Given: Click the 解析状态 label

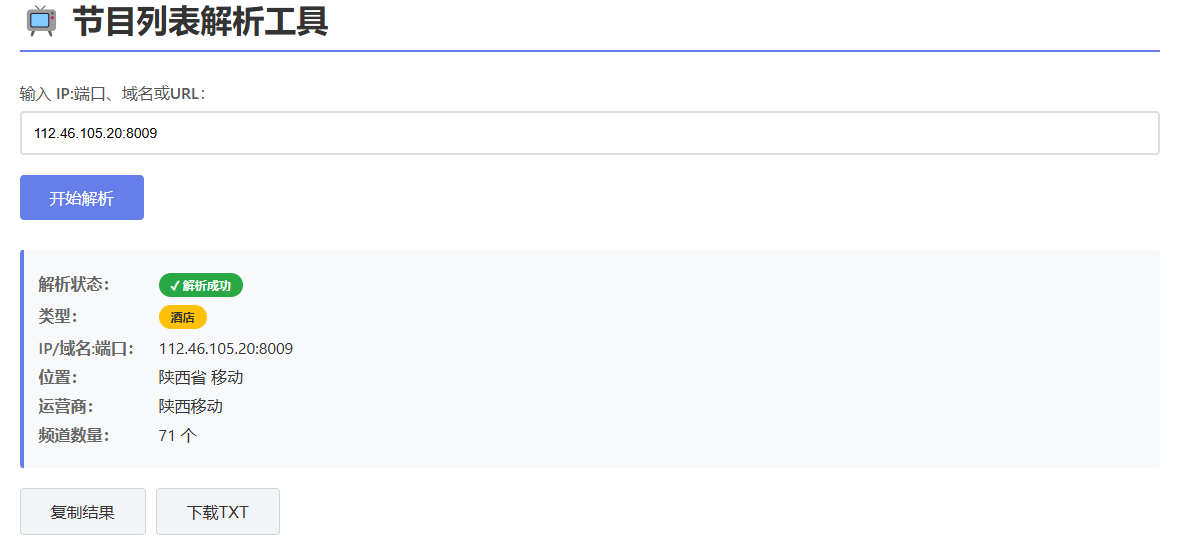Looking at the screenshot, I should 74,285.
